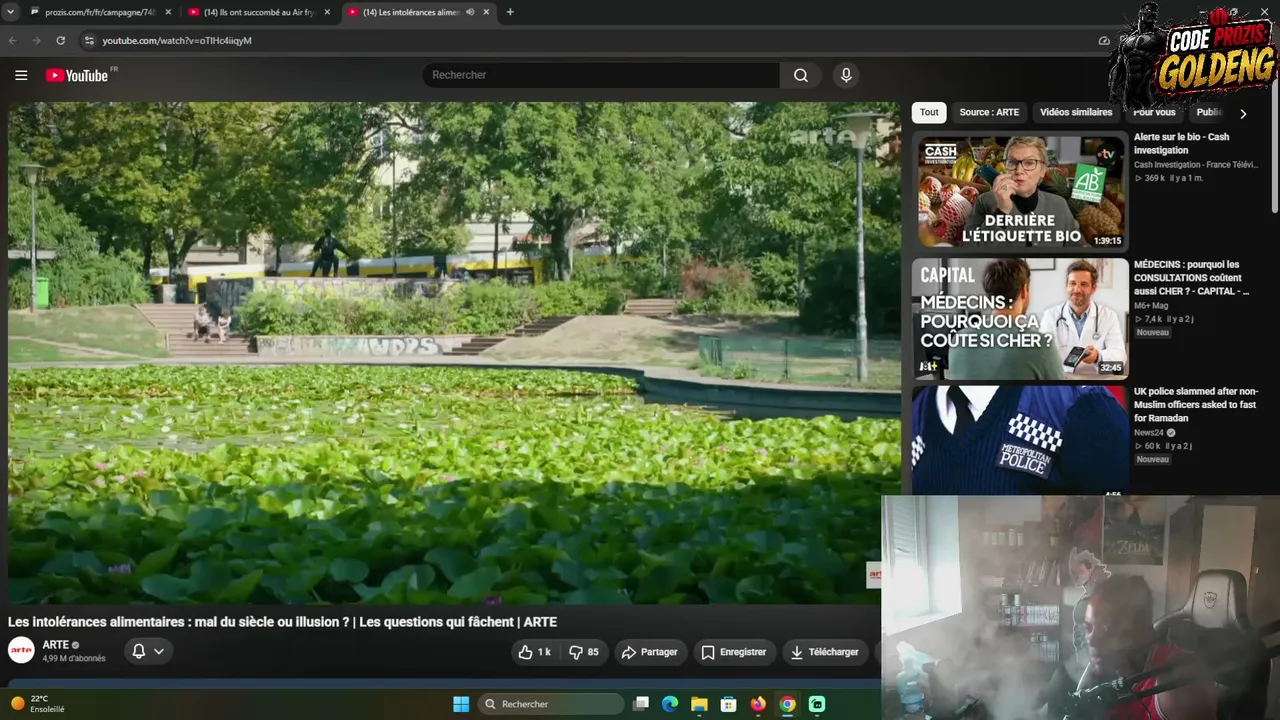This screenshot has width=1280, height=720.
Task: Start voice search with the microphone icon
Action: (846, 75)
